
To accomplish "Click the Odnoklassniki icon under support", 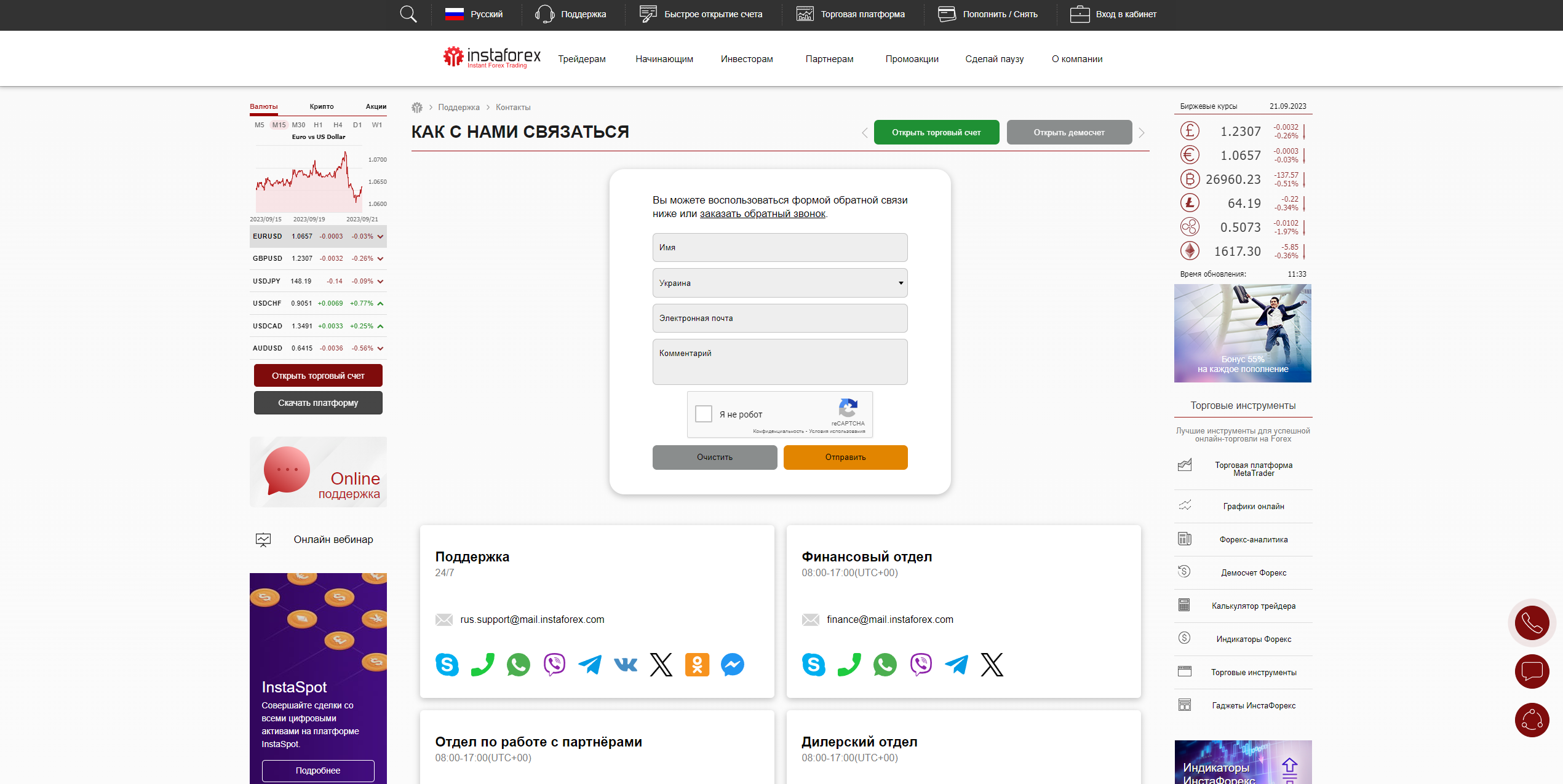I will 696,664.
